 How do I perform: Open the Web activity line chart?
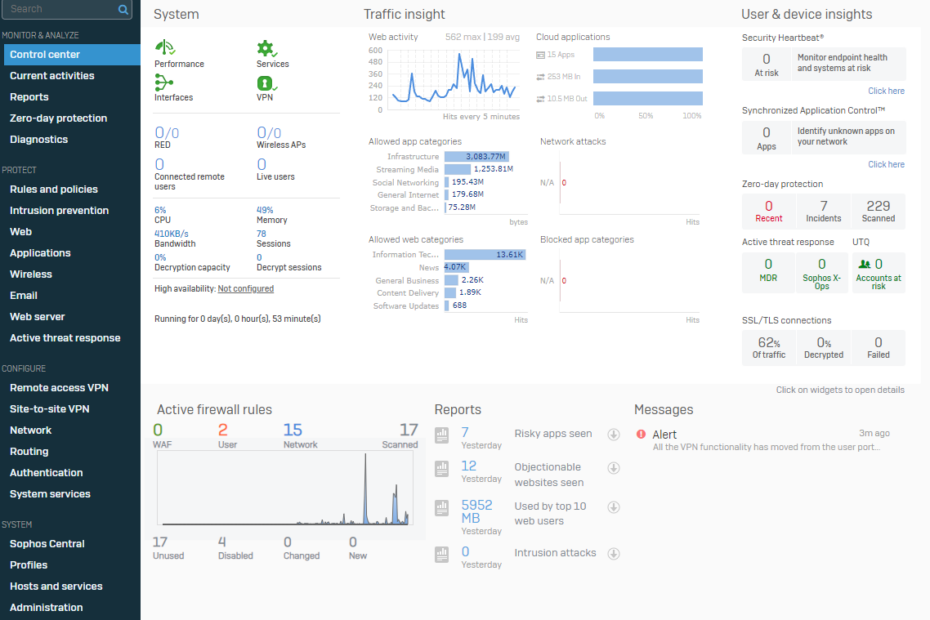click(x=454, y=79)
